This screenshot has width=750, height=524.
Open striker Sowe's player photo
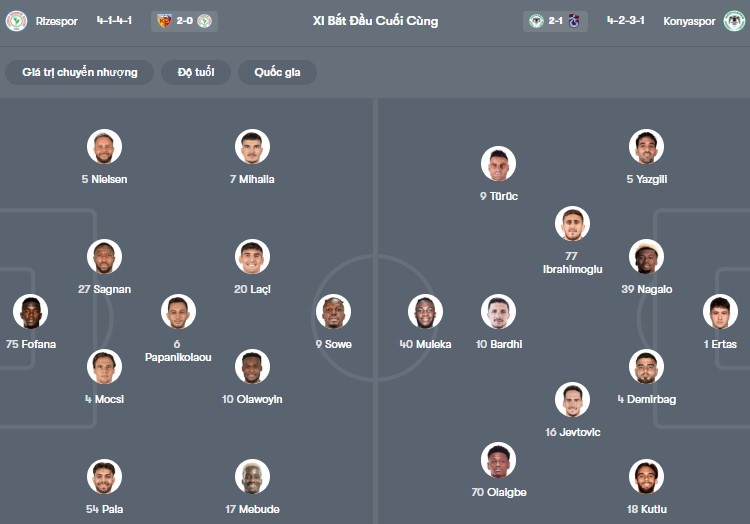(x=333, y=312)
